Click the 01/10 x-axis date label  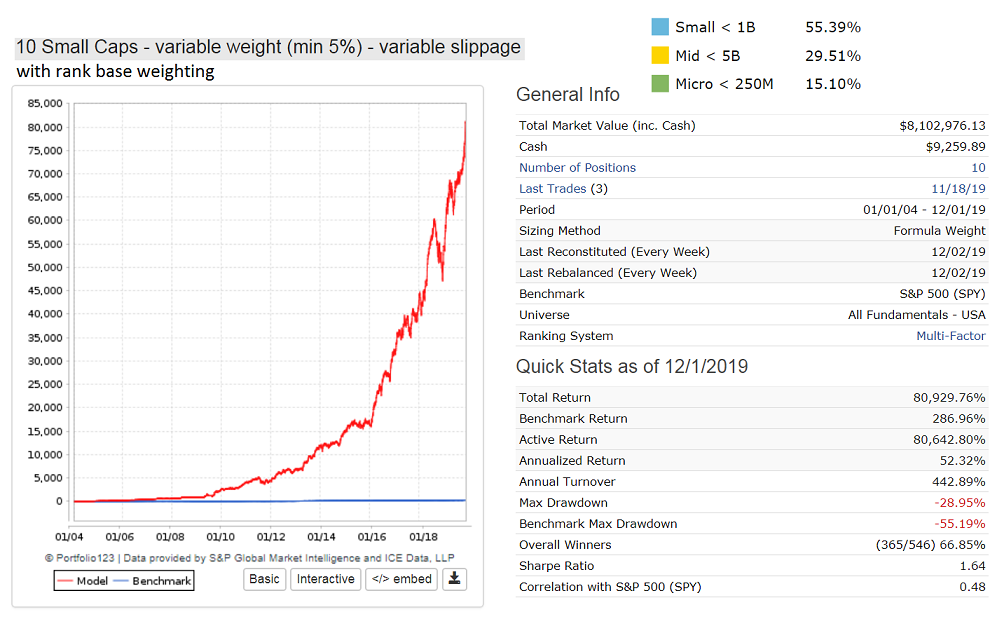tap(221, 537)
